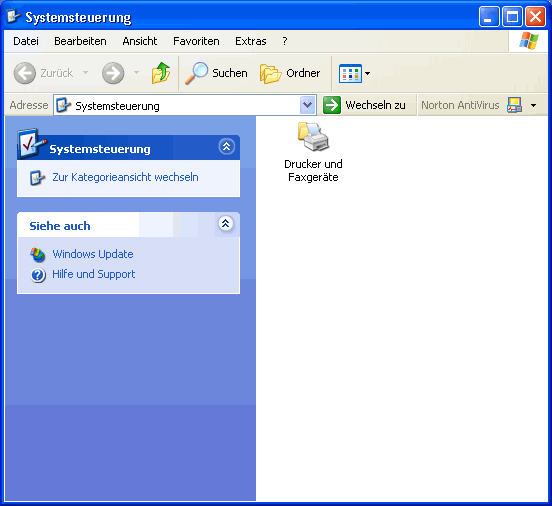The image size is (552, 506).
Task: Go up one folder level icon
Action: click(x=161, y=73)
